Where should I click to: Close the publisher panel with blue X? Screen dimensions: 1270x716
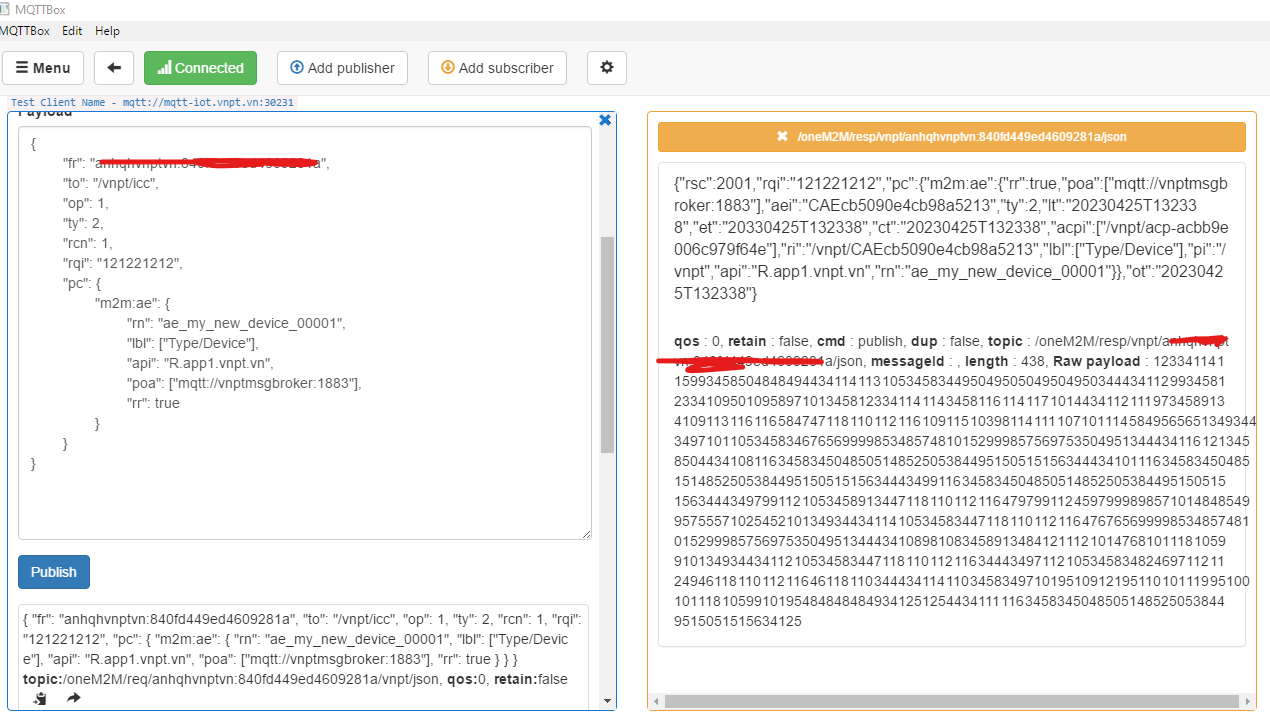604,120
